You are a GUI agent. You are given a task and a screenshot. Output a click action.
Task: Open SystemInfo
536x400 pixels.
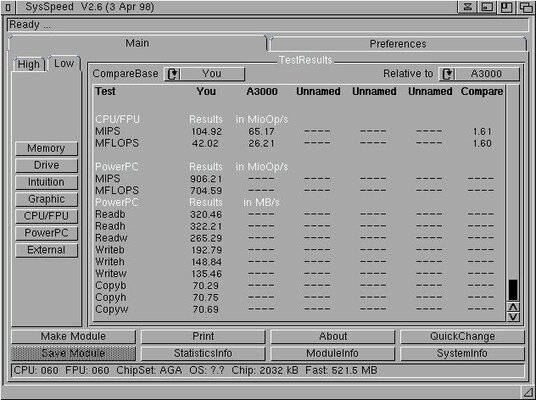[x=463, y=354]
